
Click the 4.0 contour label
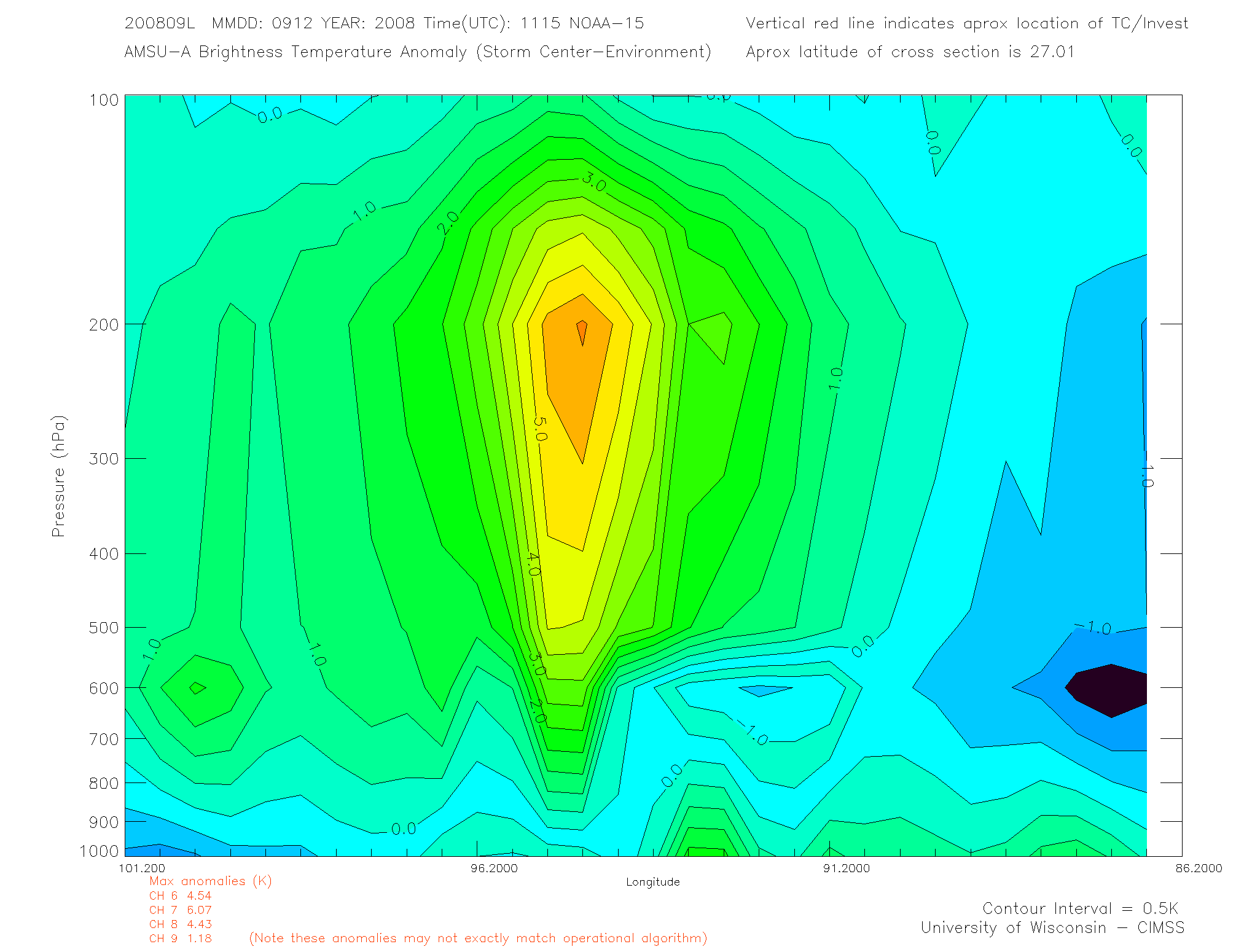[533, 564]
